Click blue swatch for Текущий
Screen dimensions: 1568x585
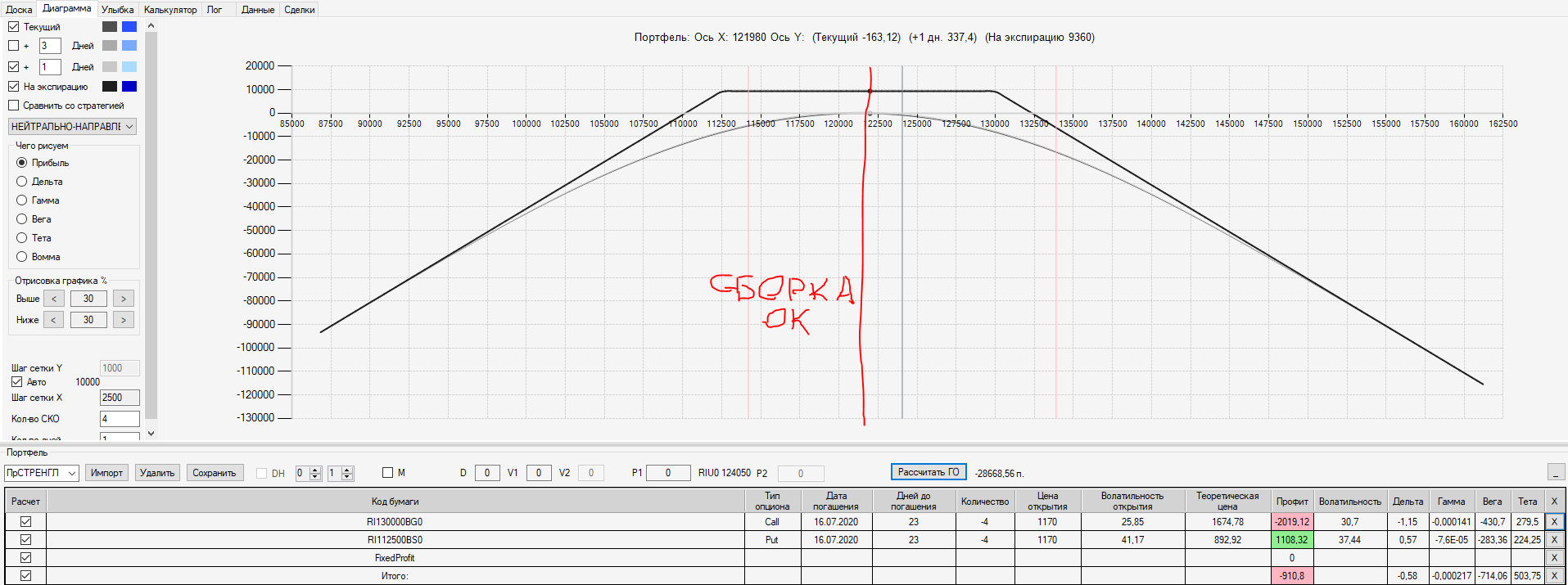click(129, 27)
